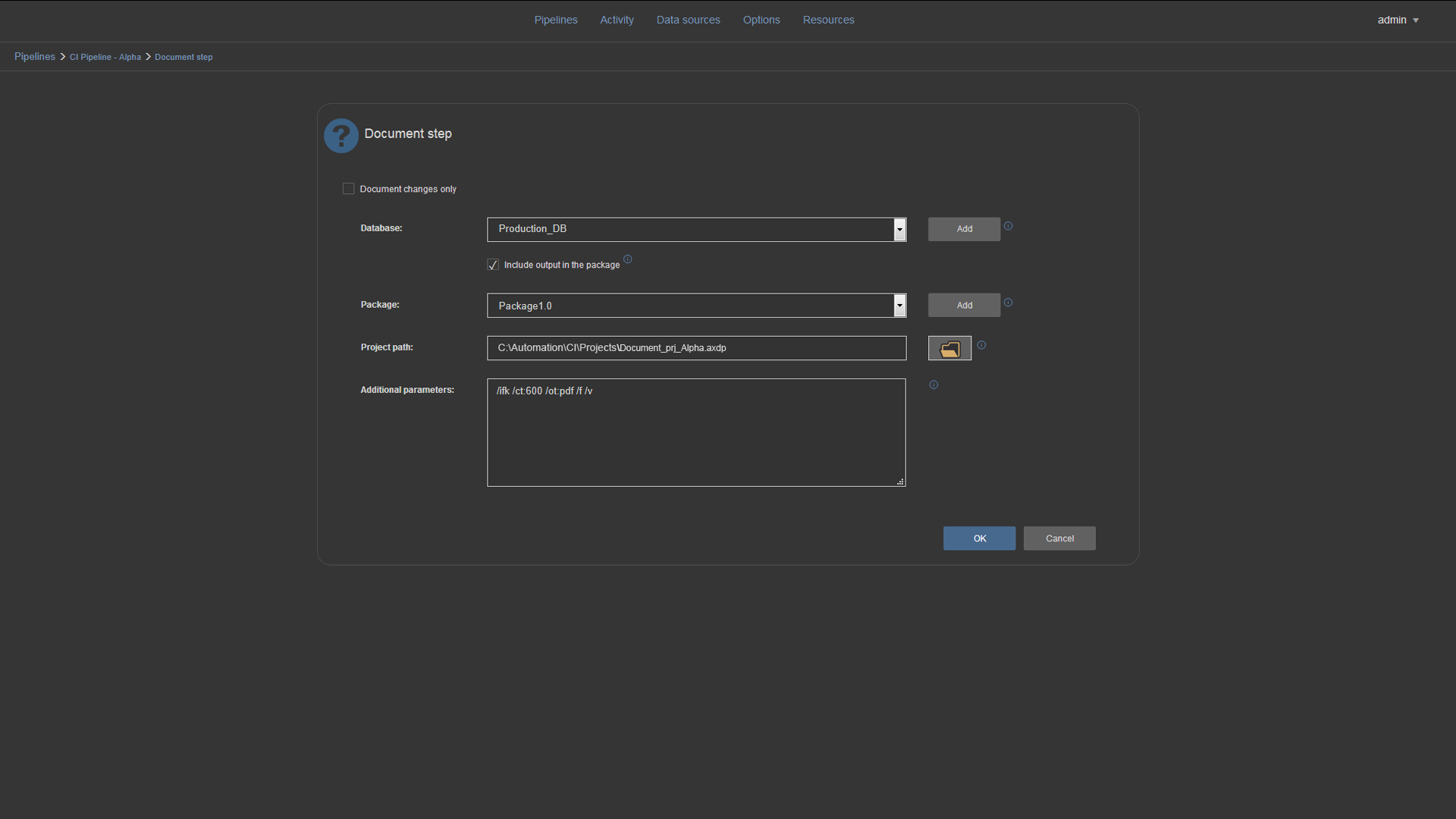Click the Package: label
Viewport: 1456px width, 819px height.
pyautogui.click(x=380, y=305)
